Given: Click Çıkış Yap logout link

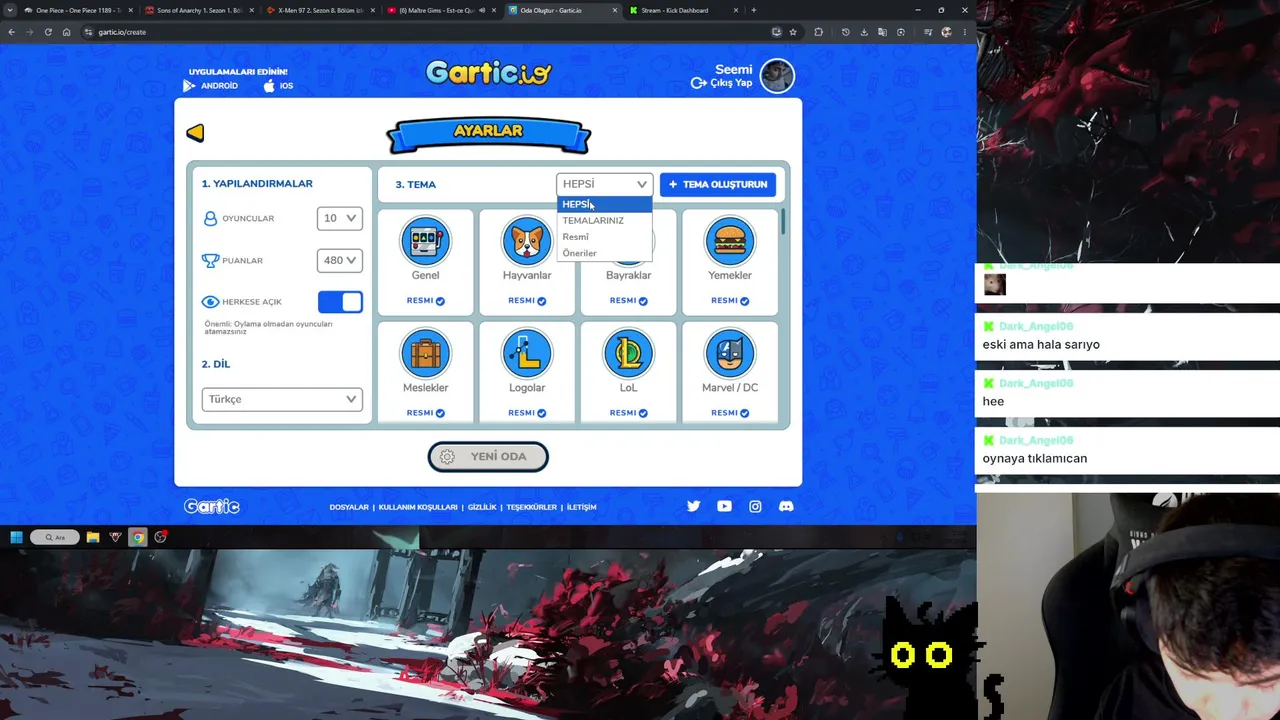Looking at the screenshot, I should coord(722,83).
